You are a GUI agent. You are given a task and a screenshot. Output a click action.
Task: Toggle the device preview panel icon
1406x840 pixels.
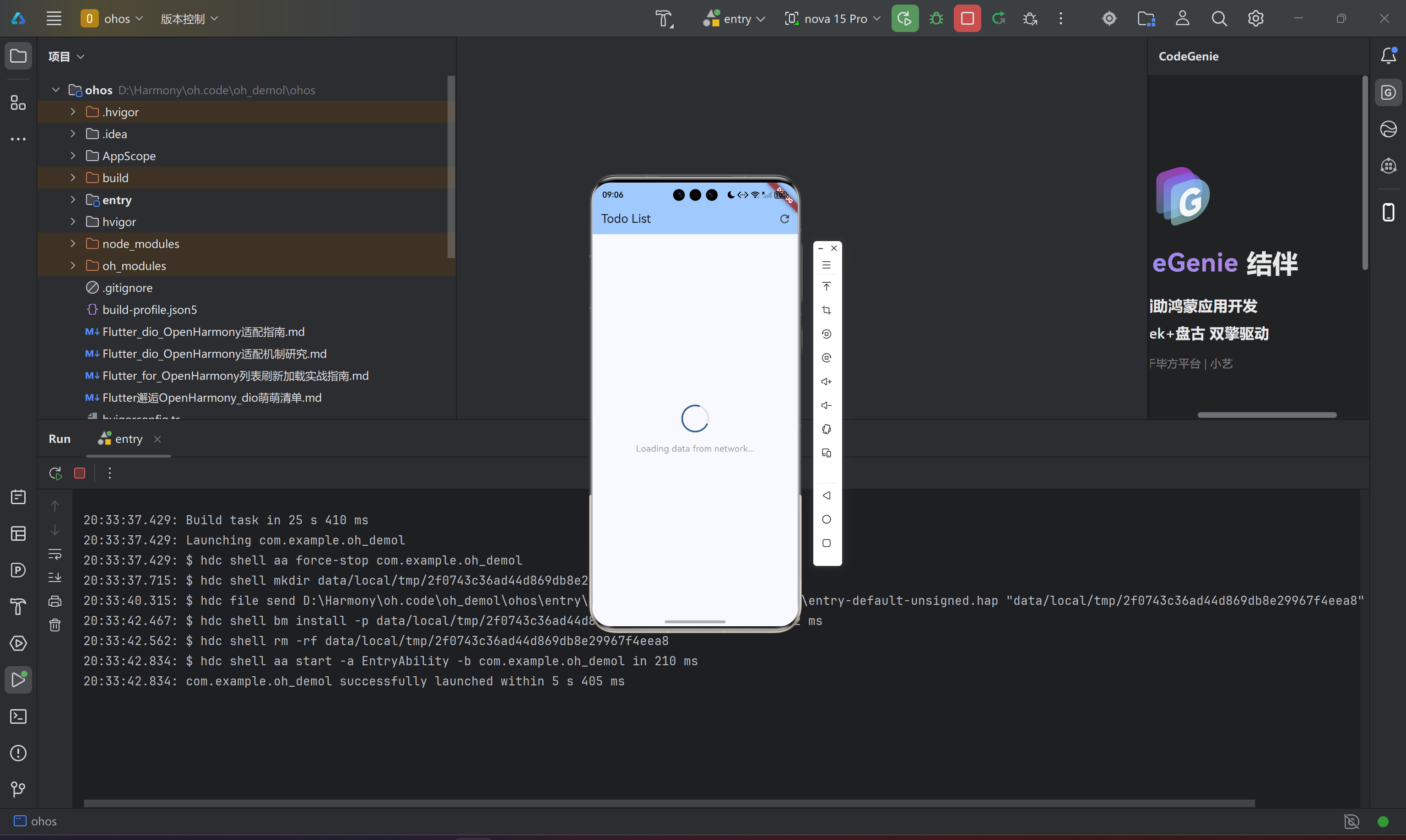(x=1388, y=212)
